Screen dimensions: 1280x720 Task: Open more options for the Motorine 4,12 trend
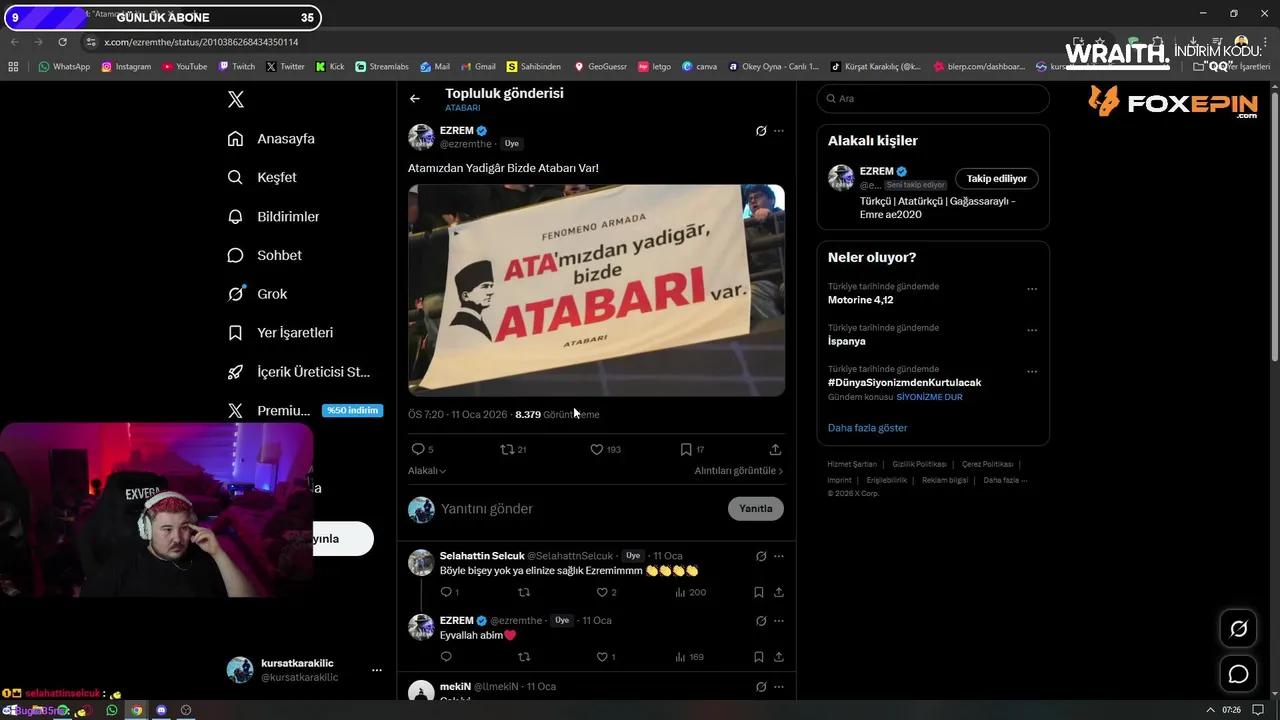click(x=1032, y=290)
